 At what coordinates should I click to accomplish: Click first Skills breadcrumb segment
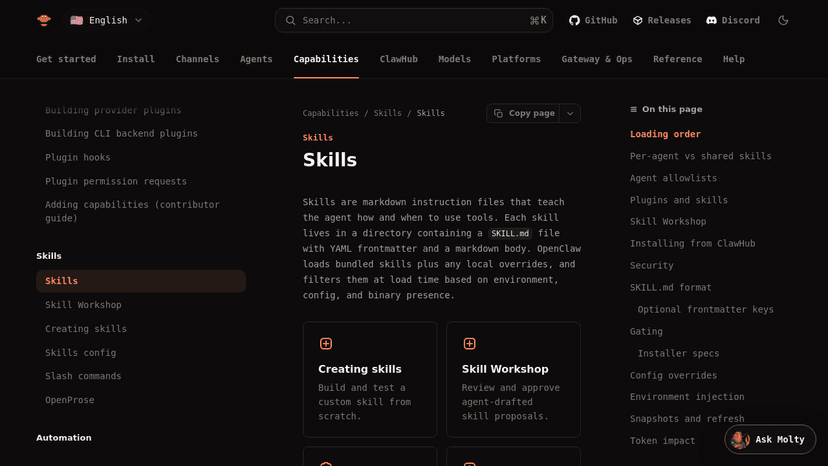(x=388, y=113)
